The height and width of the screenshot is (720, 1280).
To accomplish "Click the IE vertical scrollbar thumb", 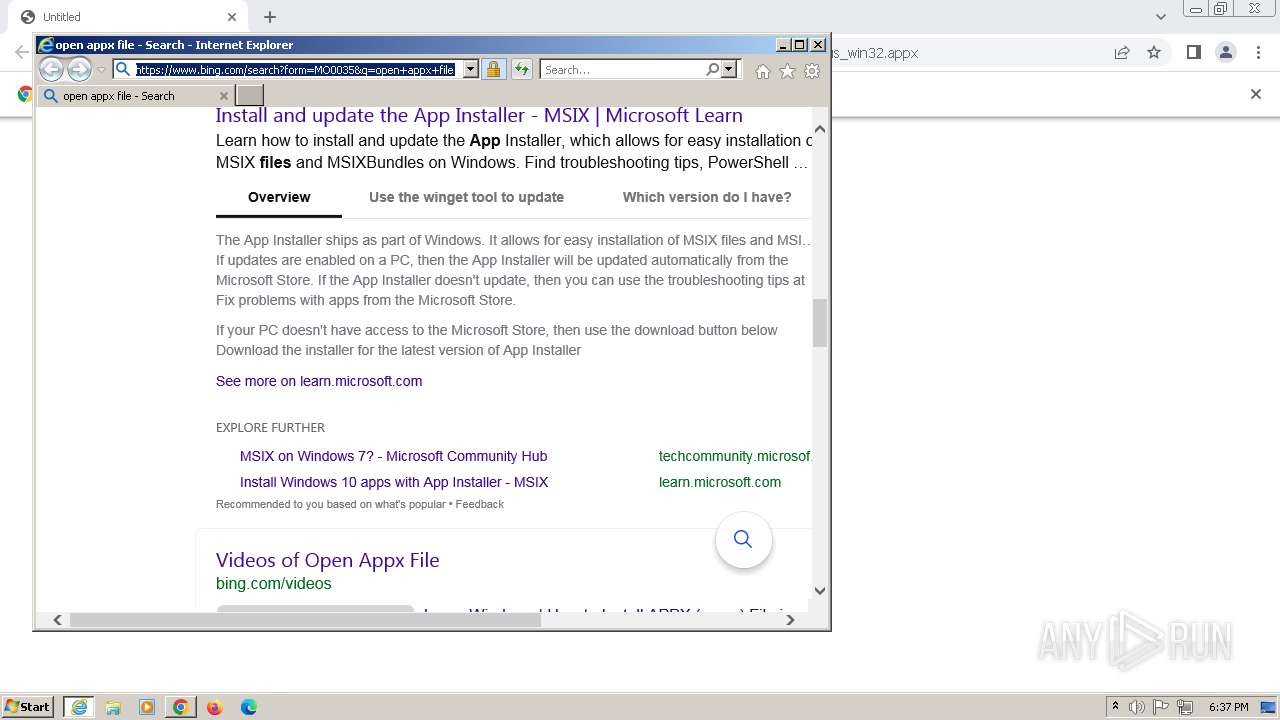I will point(820,323).
